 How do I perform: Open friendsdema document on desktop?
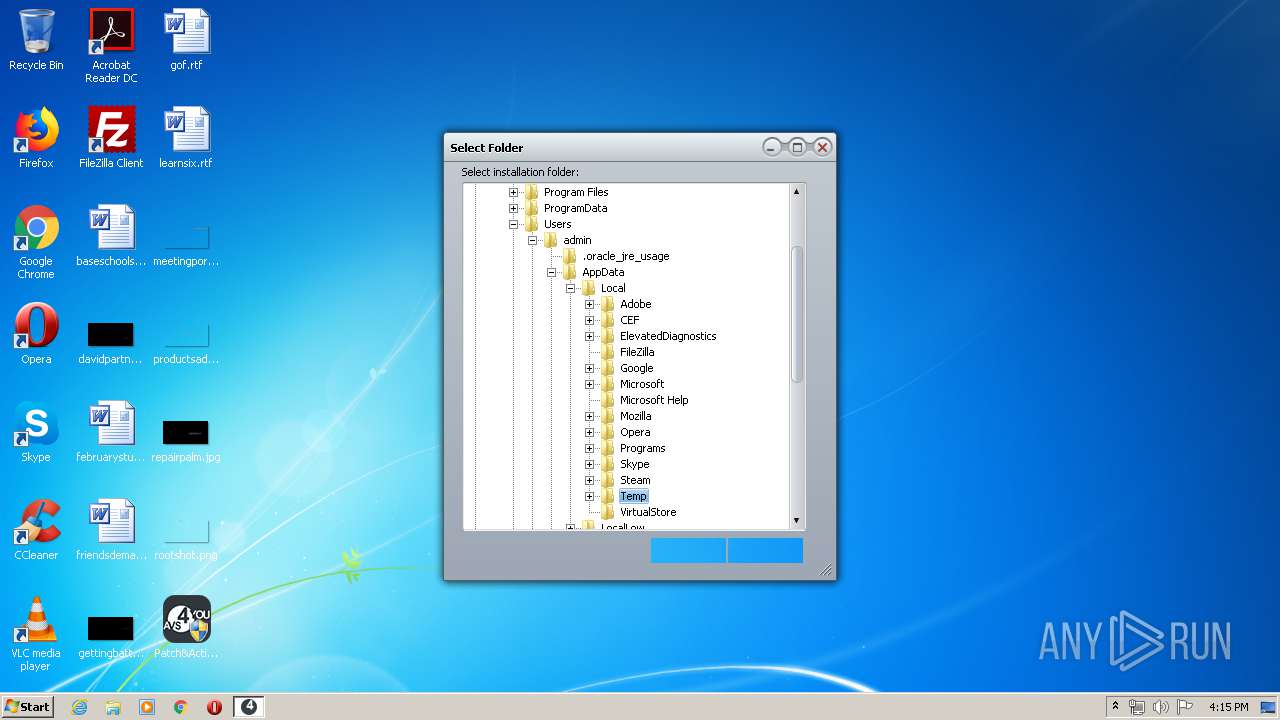(x=111, y=530)
